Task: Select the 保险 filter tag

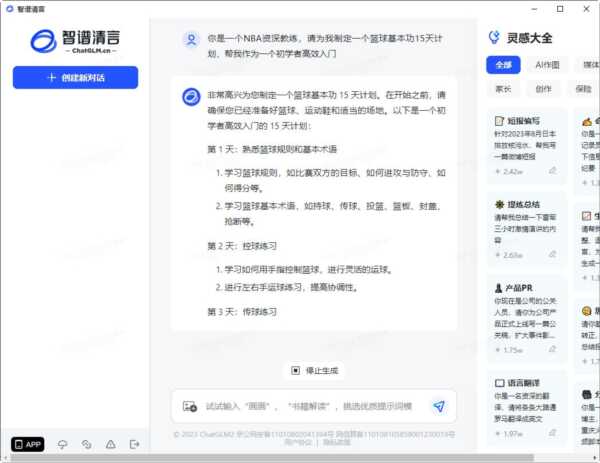Action: click(583, 89)
